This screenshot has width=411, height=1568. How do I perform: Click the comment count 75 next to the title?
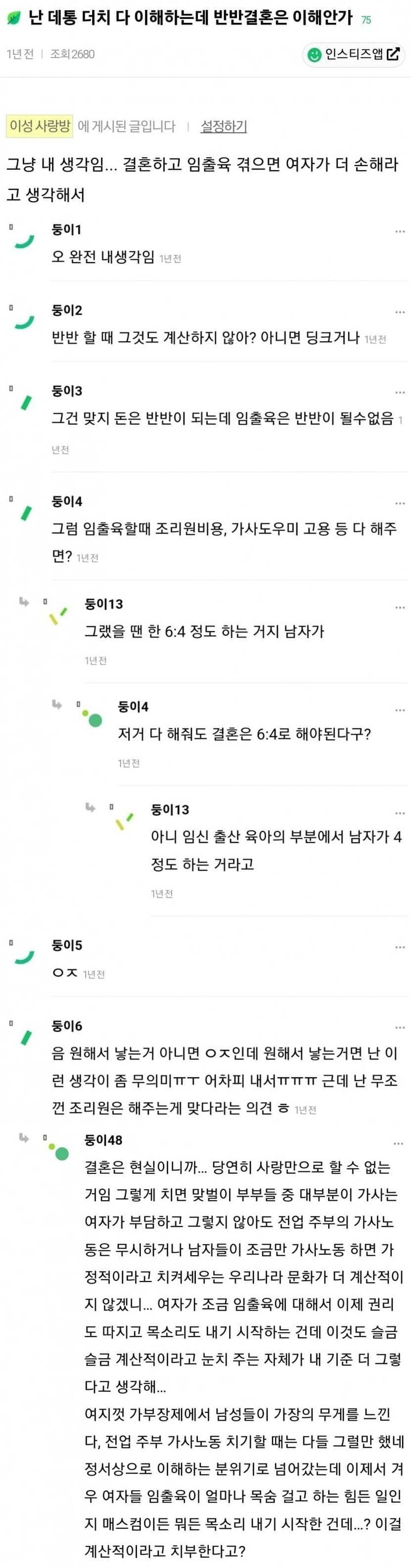(366, 18)
